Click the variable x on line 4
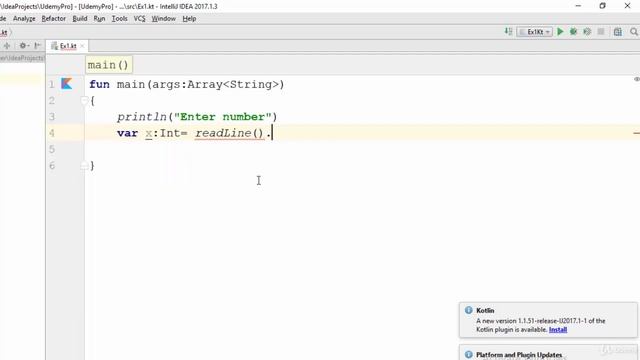The image size is (640, 360). coord(149,133)
